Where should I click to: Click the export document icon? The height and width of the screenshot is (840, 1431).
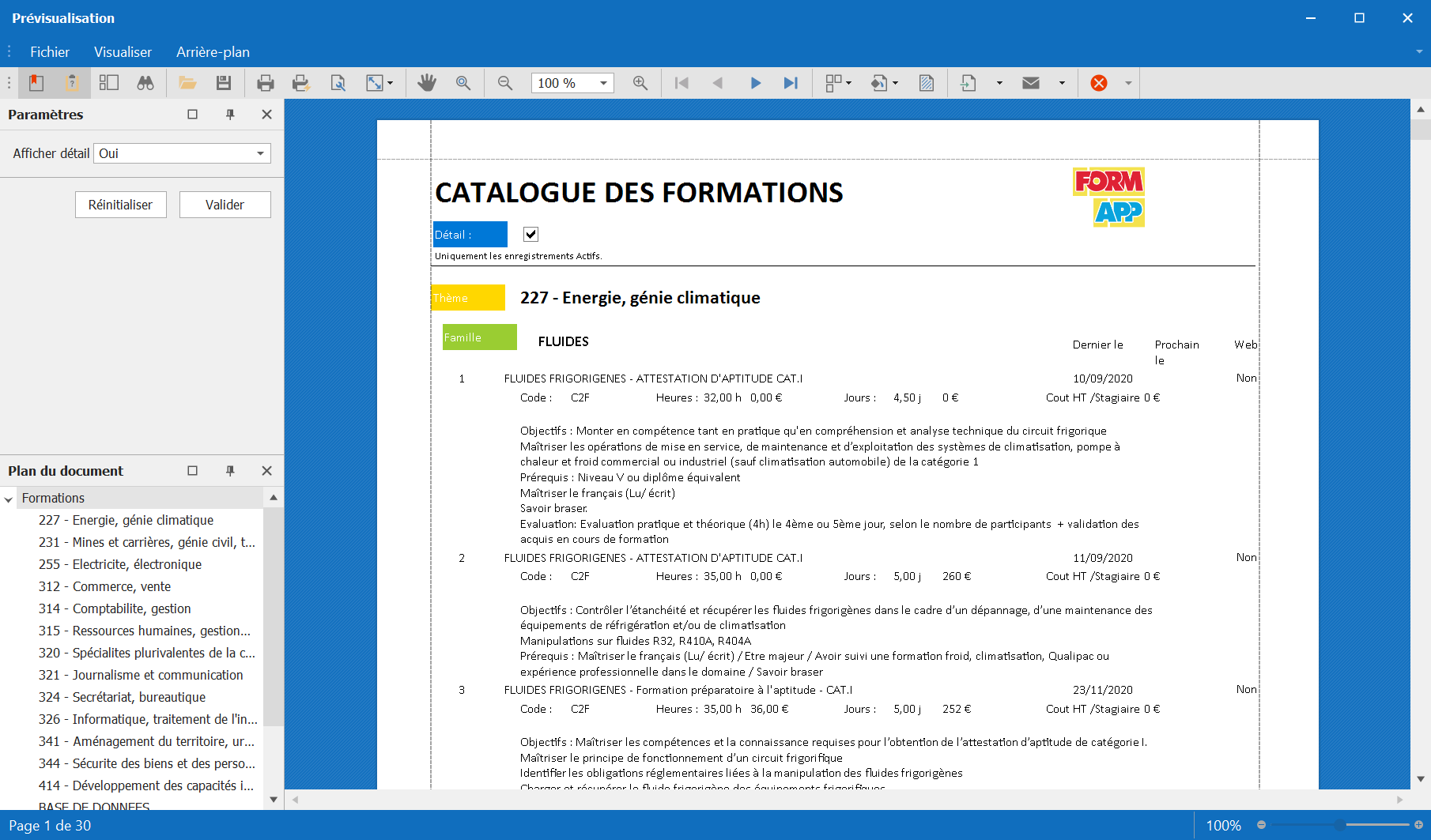point(968,83)
